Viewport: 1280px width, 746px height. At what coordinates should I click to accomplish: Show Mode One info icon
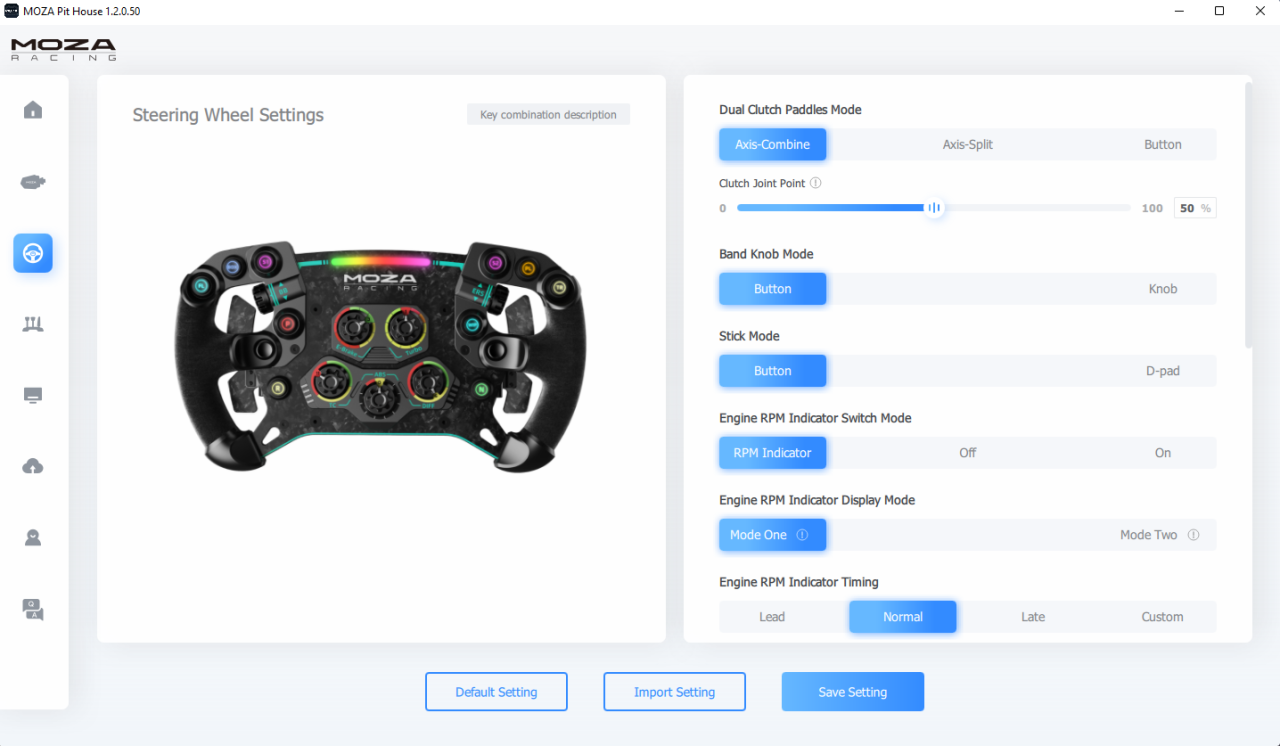[x=802, y=535]
